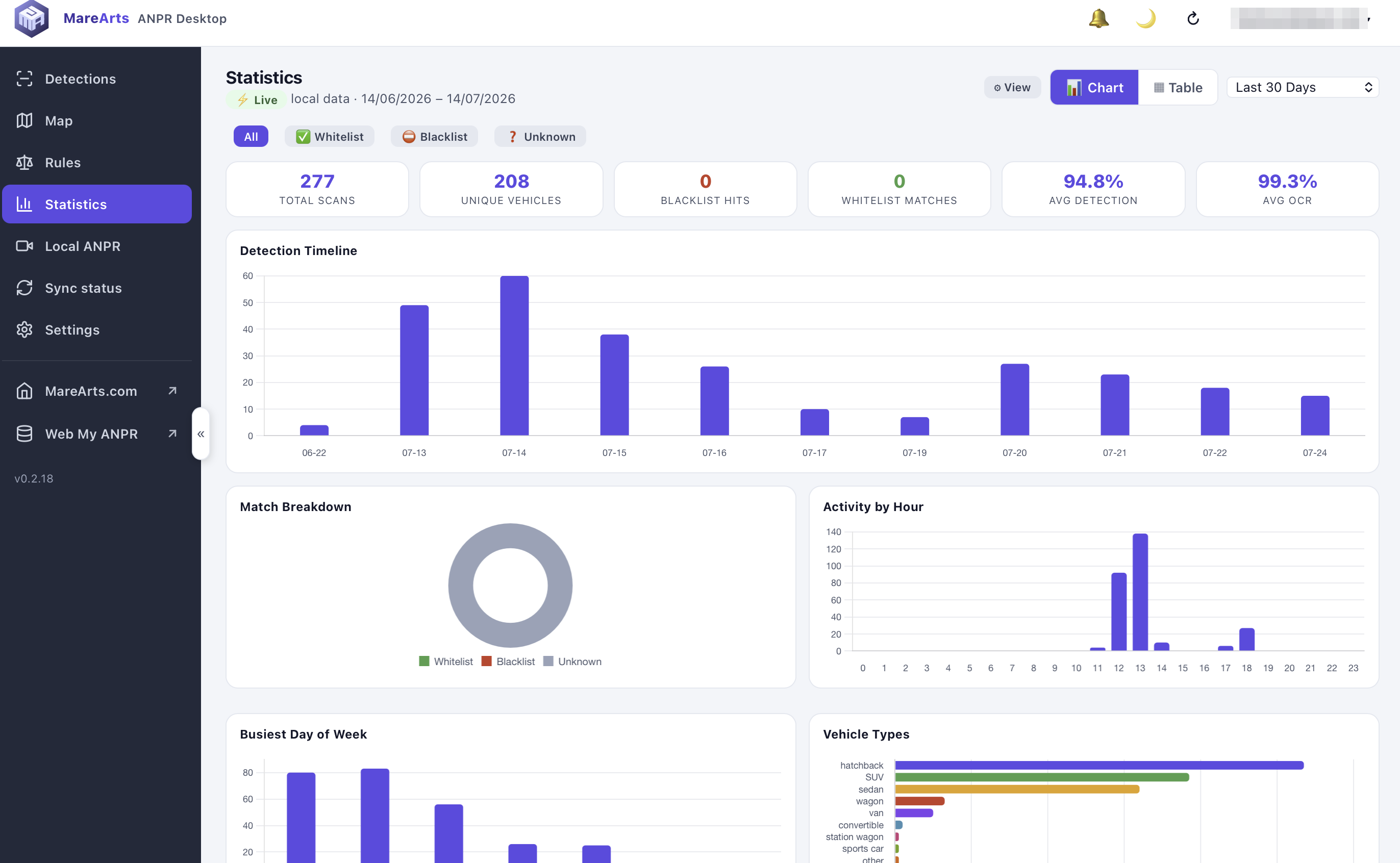This screenshot has width=1400, height=863.
Task: Open the Settings page
Action: pyautogui.click(x=97, y=330)
